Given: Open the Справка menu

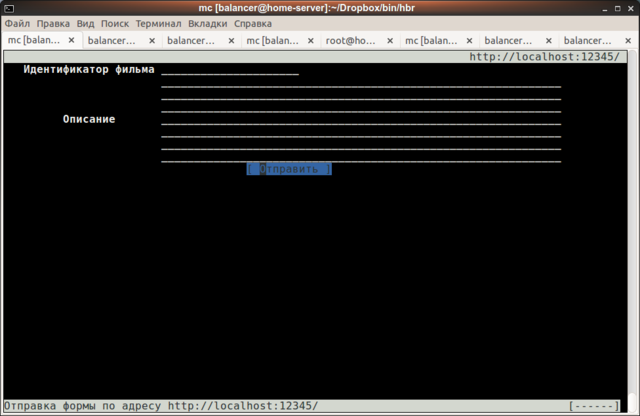Looking at the screenshot, I should pyautogui.click(x=253, y=23).
